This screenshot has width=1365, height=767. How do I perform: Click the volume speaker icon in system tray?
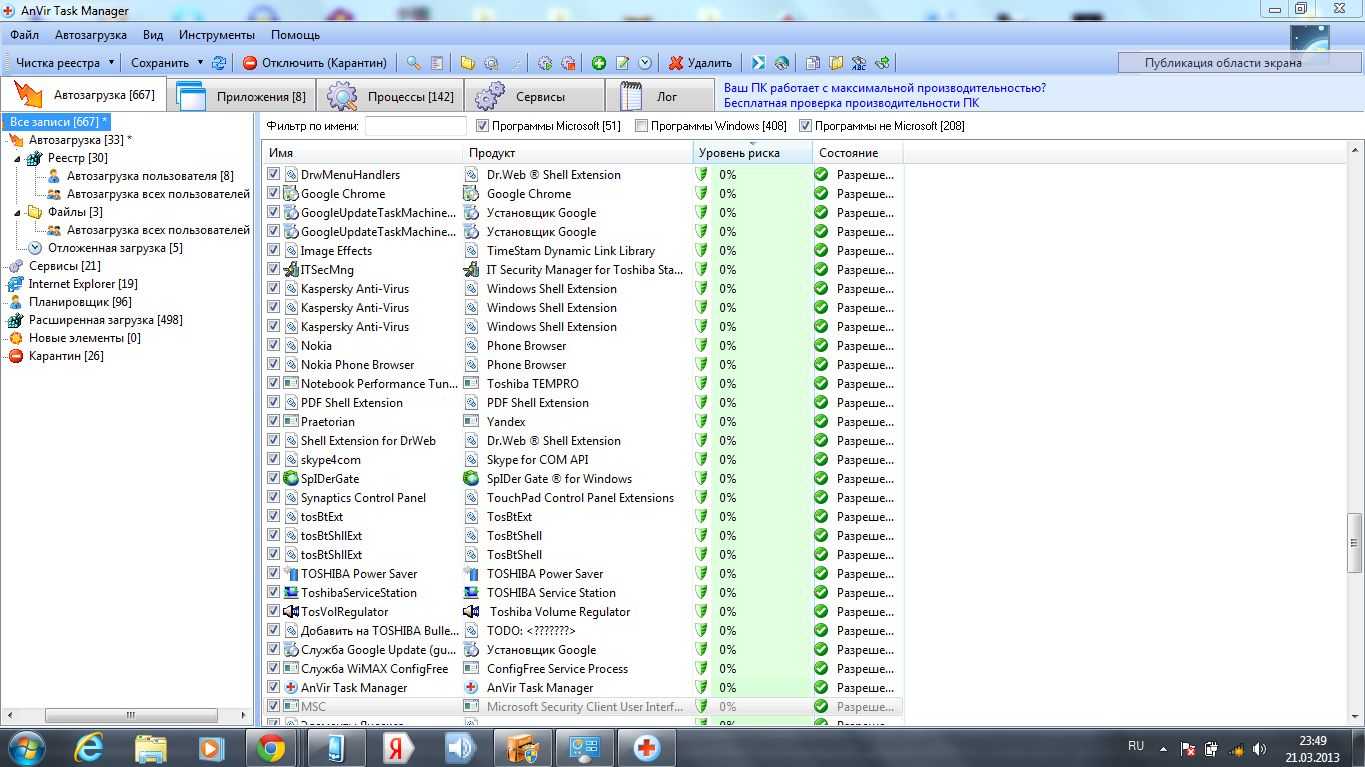tap(1260, 748)
